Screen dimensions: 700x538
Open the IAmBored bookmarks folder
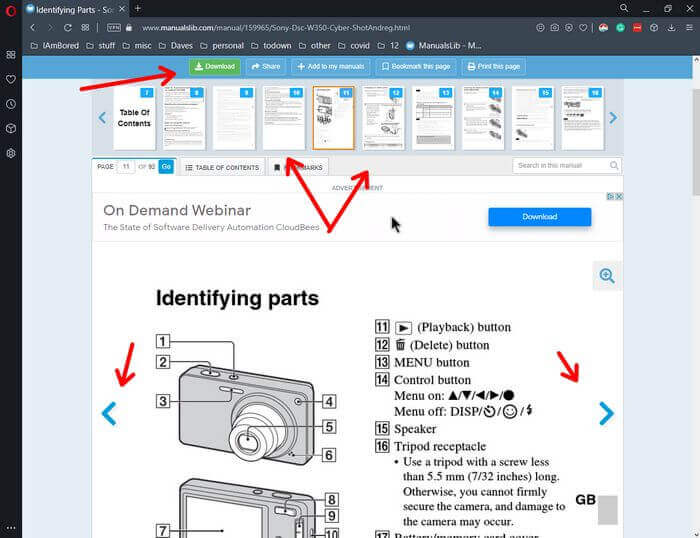coord(54,46)
